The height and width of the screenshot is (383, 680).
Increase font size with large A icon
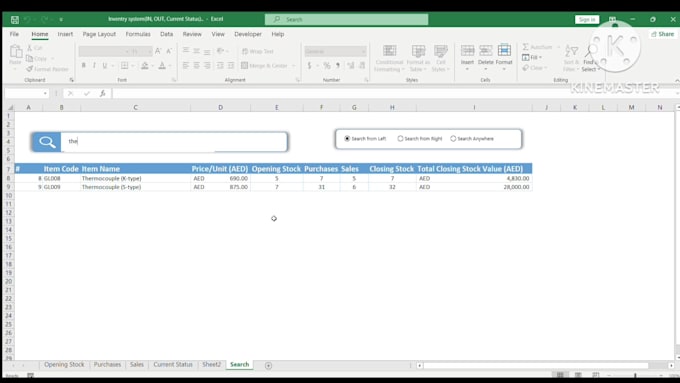point(158,51)
